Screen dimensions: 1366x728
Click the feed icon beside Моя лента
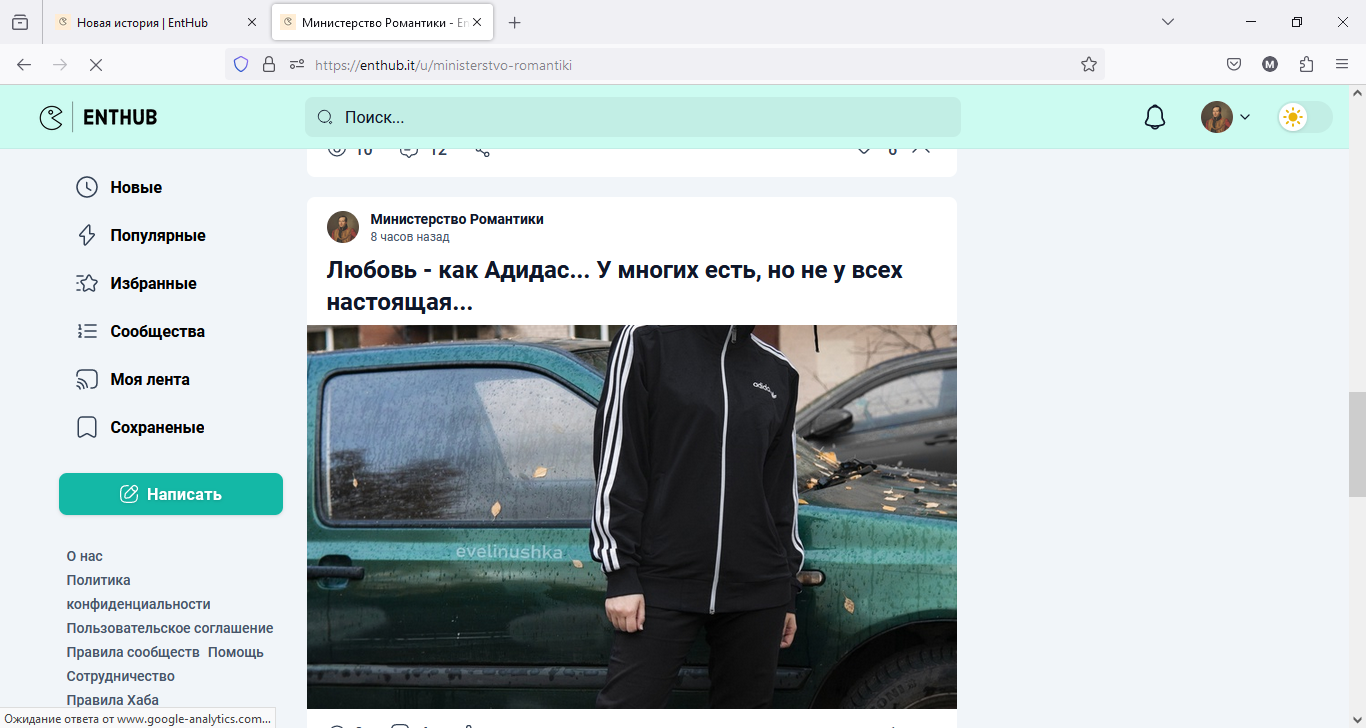pyautogui.click(x=87, y=379)
